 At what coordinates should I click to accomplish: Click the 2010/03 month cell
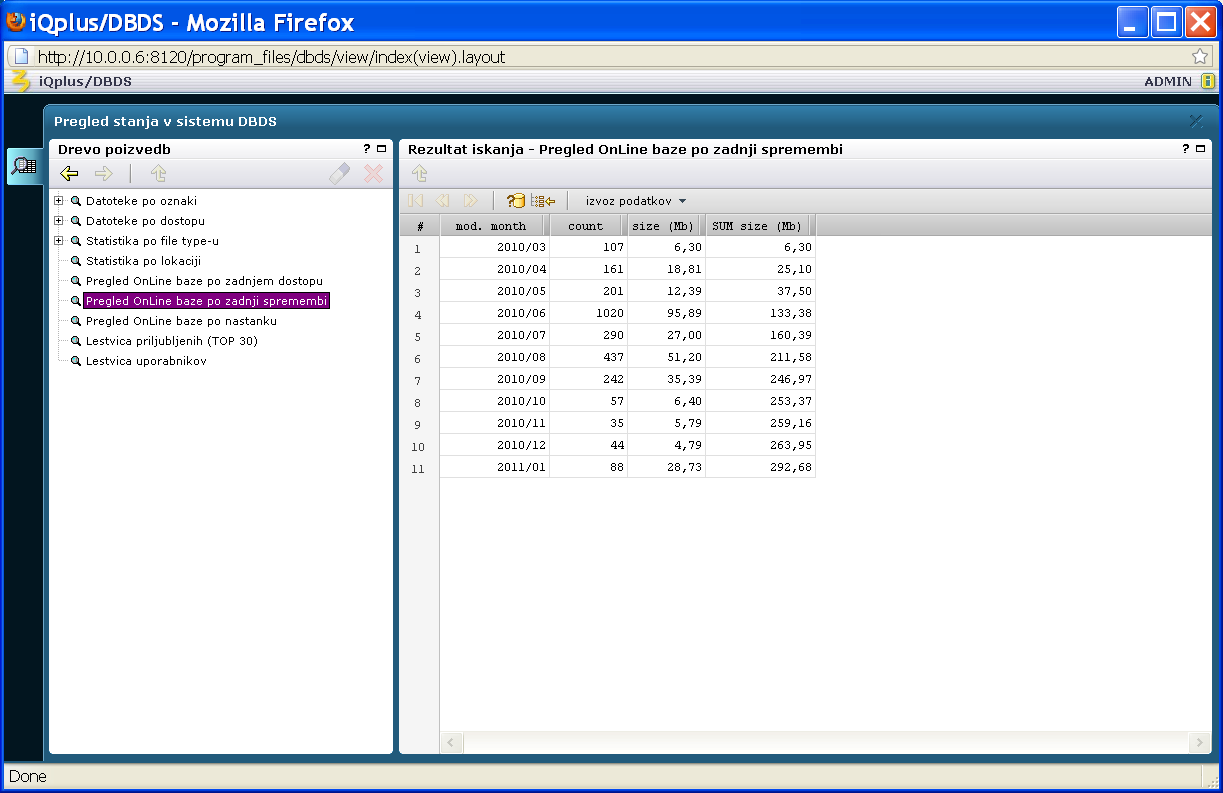494,247
